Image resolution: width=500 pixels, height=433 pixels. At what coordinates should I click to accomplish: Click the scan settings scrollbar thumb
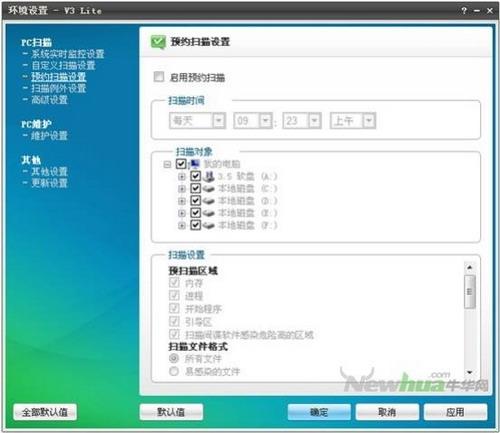[x=470, y=292]
